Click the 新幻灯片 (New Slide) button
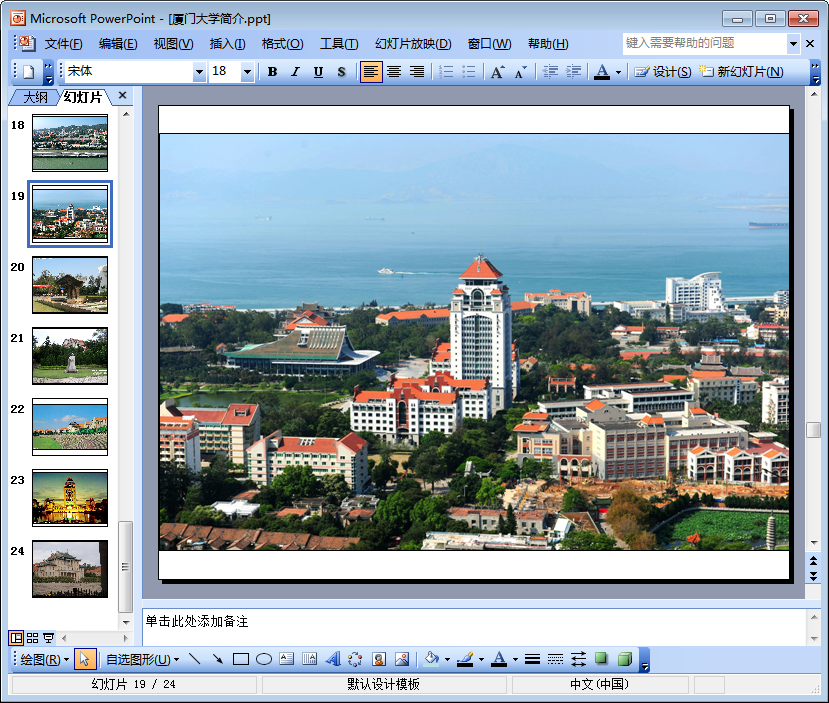 point(741,72)
